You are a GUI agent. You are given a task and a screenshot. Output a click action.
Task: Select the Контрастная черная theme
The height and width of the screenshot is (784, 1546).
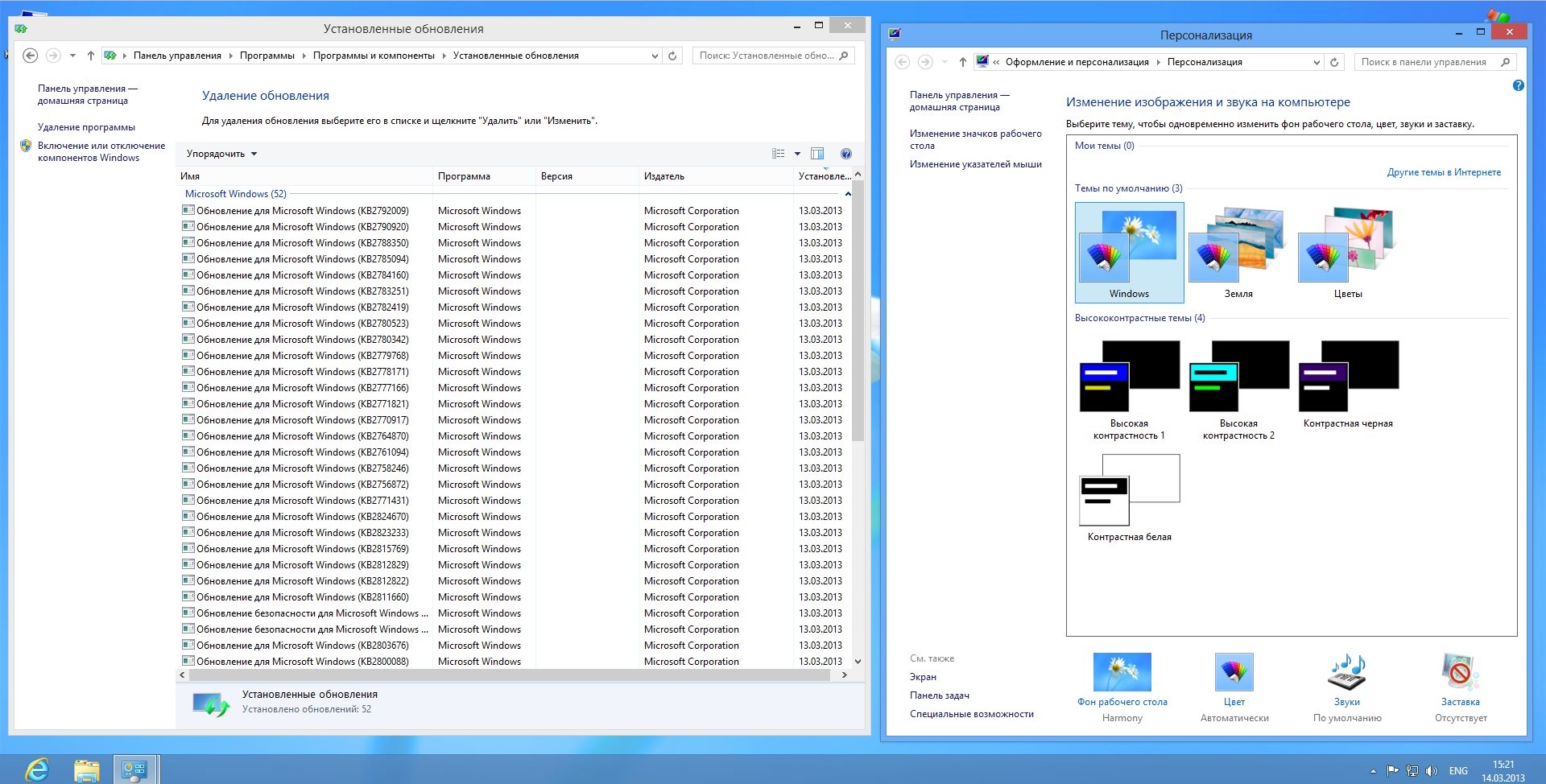click(x=1348, y=385)
